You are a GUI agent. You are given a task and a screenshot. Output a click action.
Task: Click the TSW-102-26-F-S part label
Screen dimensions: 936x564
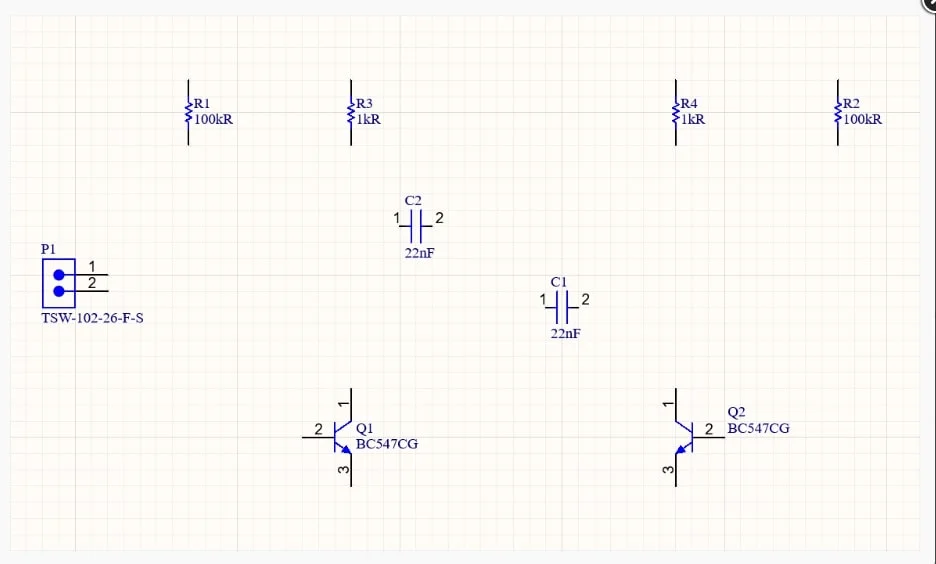(92, 319)
